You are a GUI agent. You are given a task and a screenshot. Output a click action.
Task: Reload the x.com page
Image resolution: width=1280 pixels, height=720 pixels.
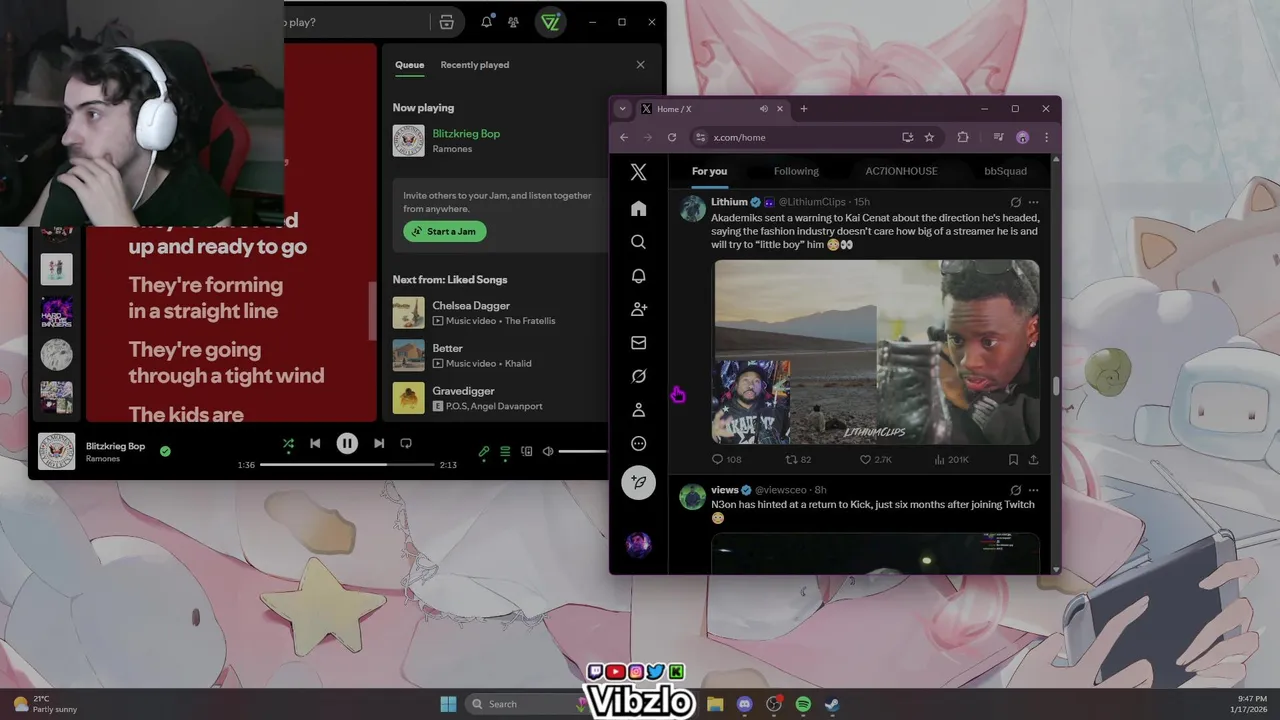pos(672,137)
